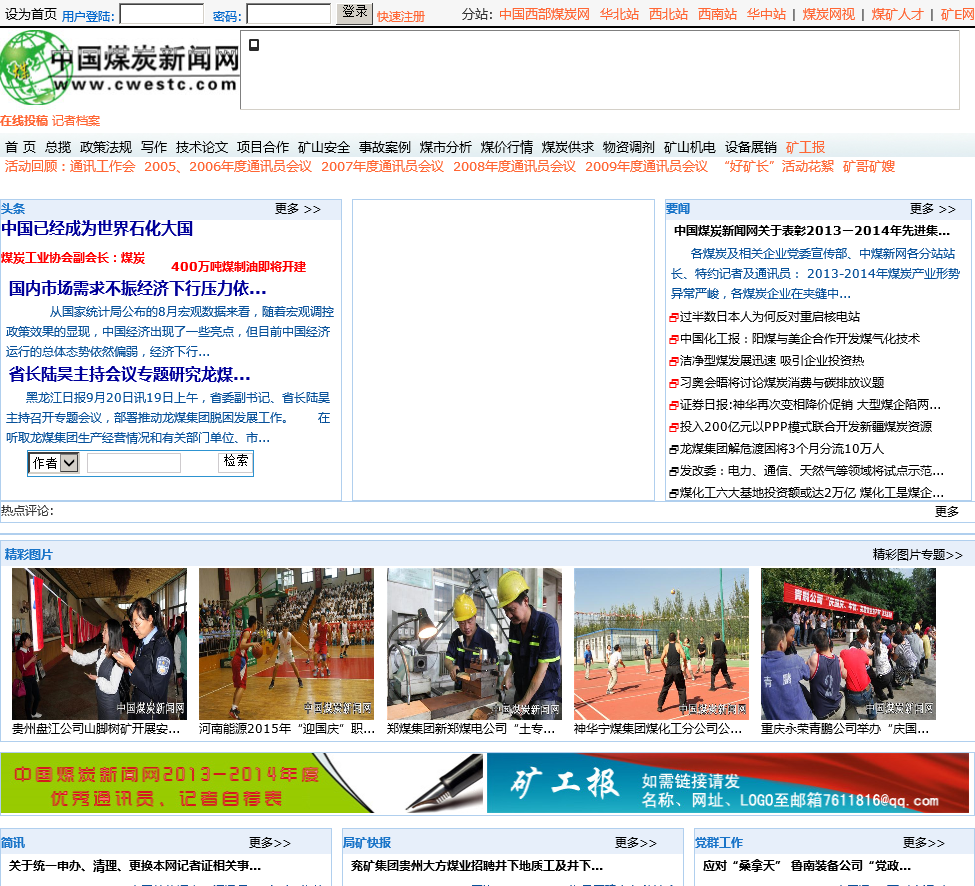Open 郑煤集团新郑煤电公司 workers photo
Viewport: 975px width, 886px height.
tap(474, 644)
